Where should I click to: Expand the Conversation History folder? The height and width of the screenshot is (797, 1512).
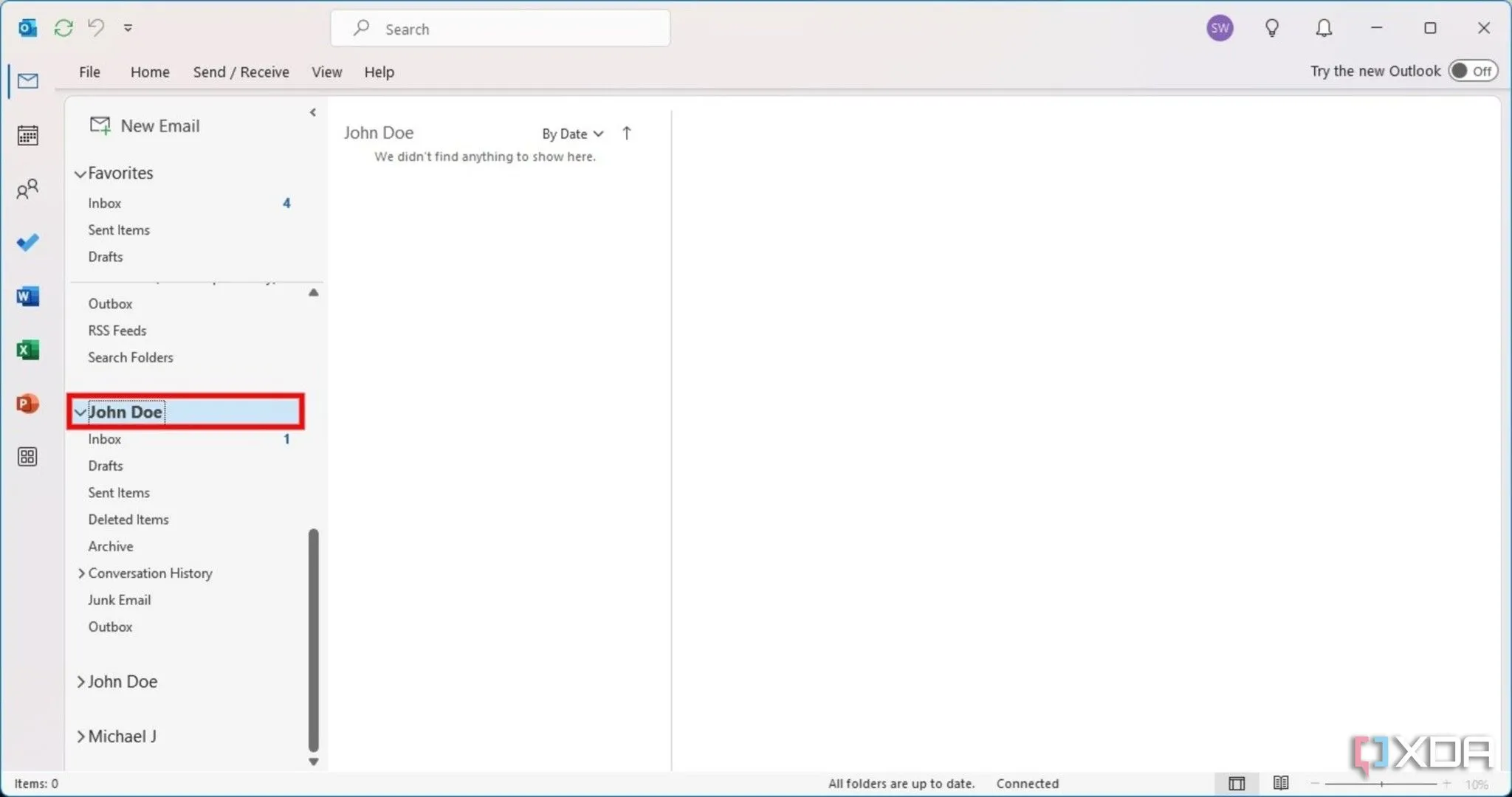(80, 573)
